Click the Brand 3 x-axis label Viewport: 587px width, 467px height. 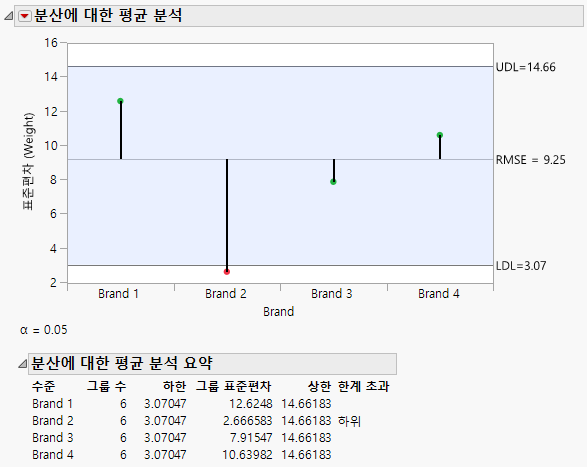[332, 294]
